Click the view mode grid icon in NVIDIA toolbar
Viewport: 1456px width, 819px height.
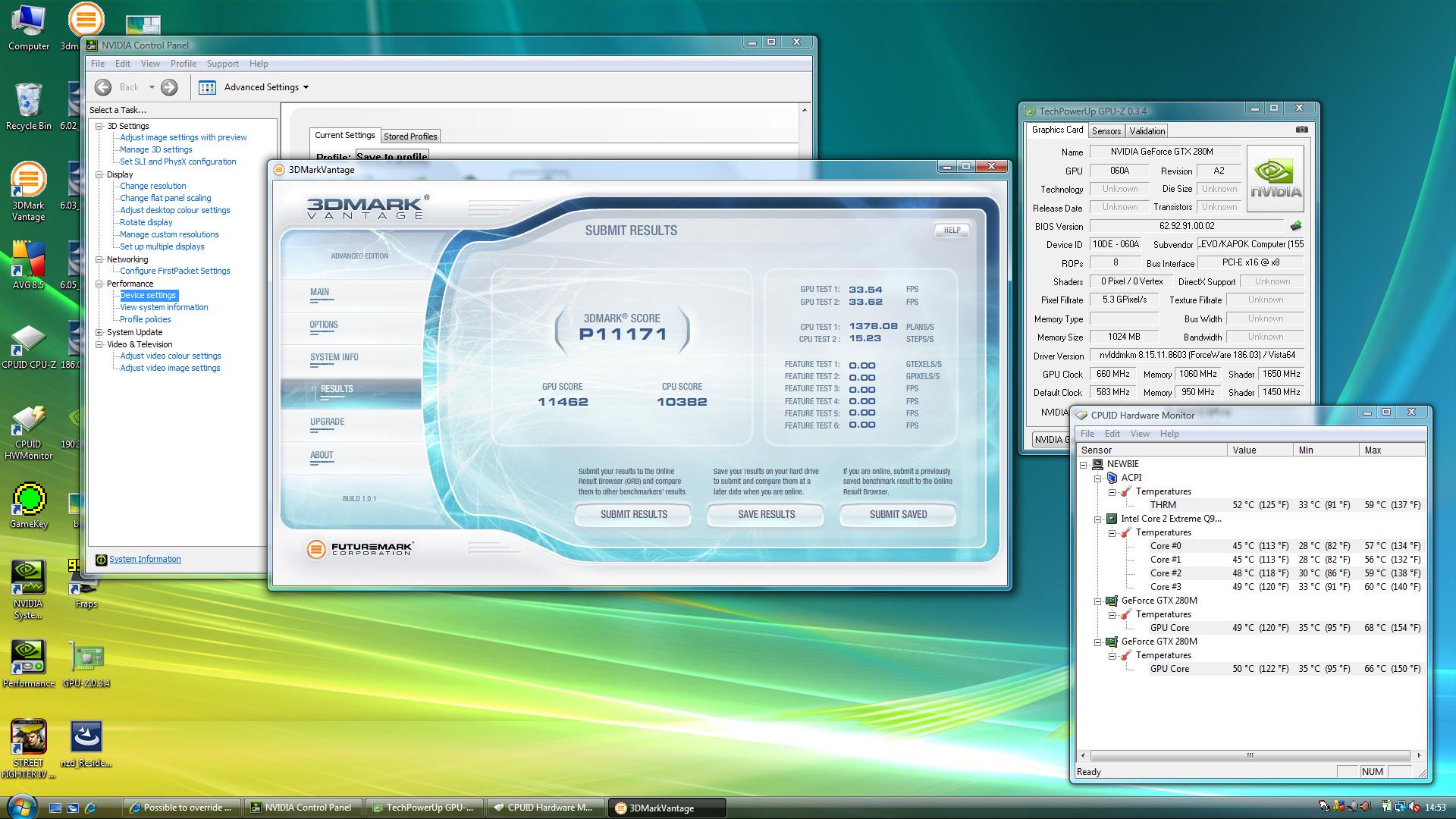click(x=207, y=87)
